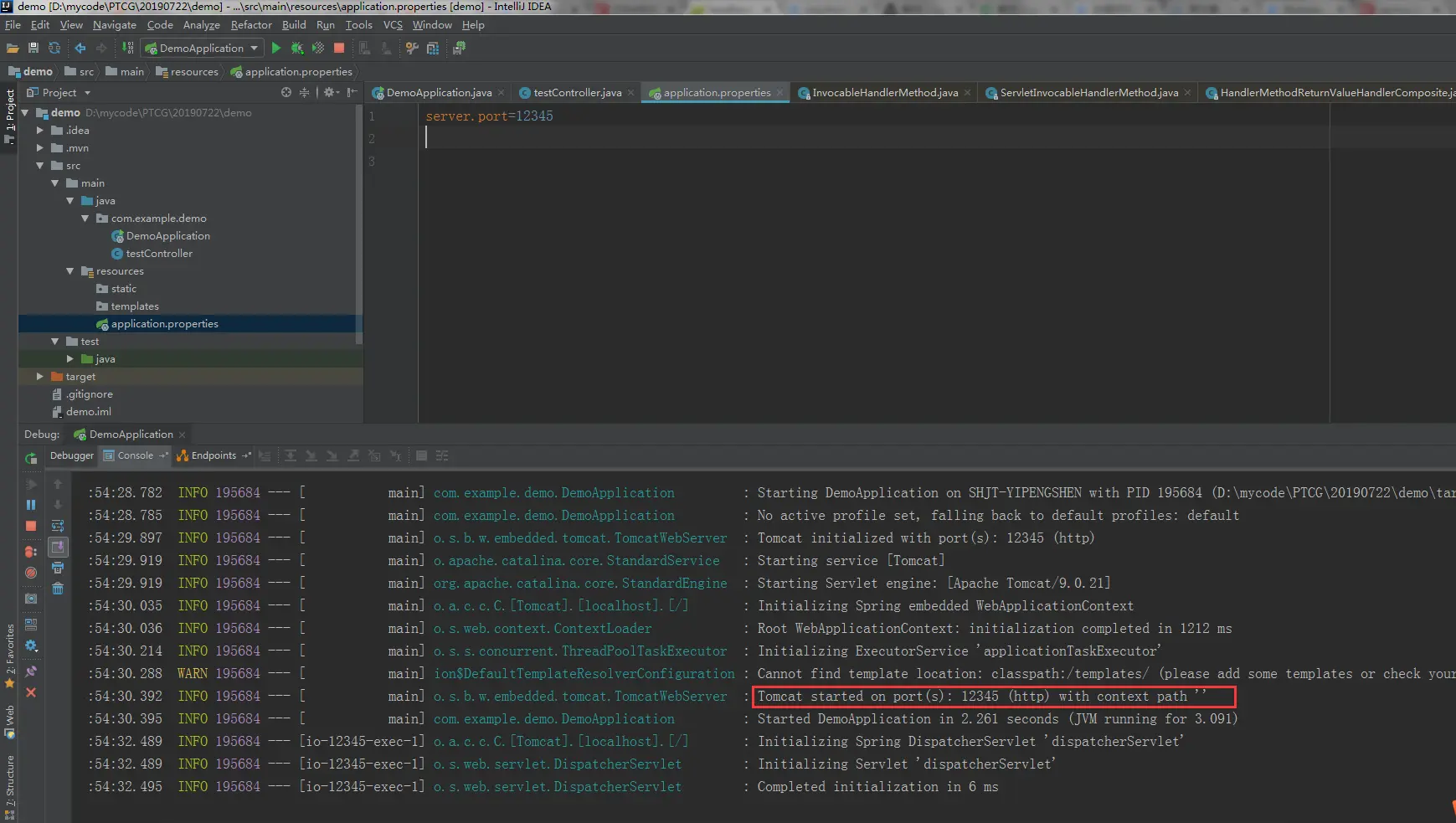Expand the .mvn folder in the tree

(39, 148)
